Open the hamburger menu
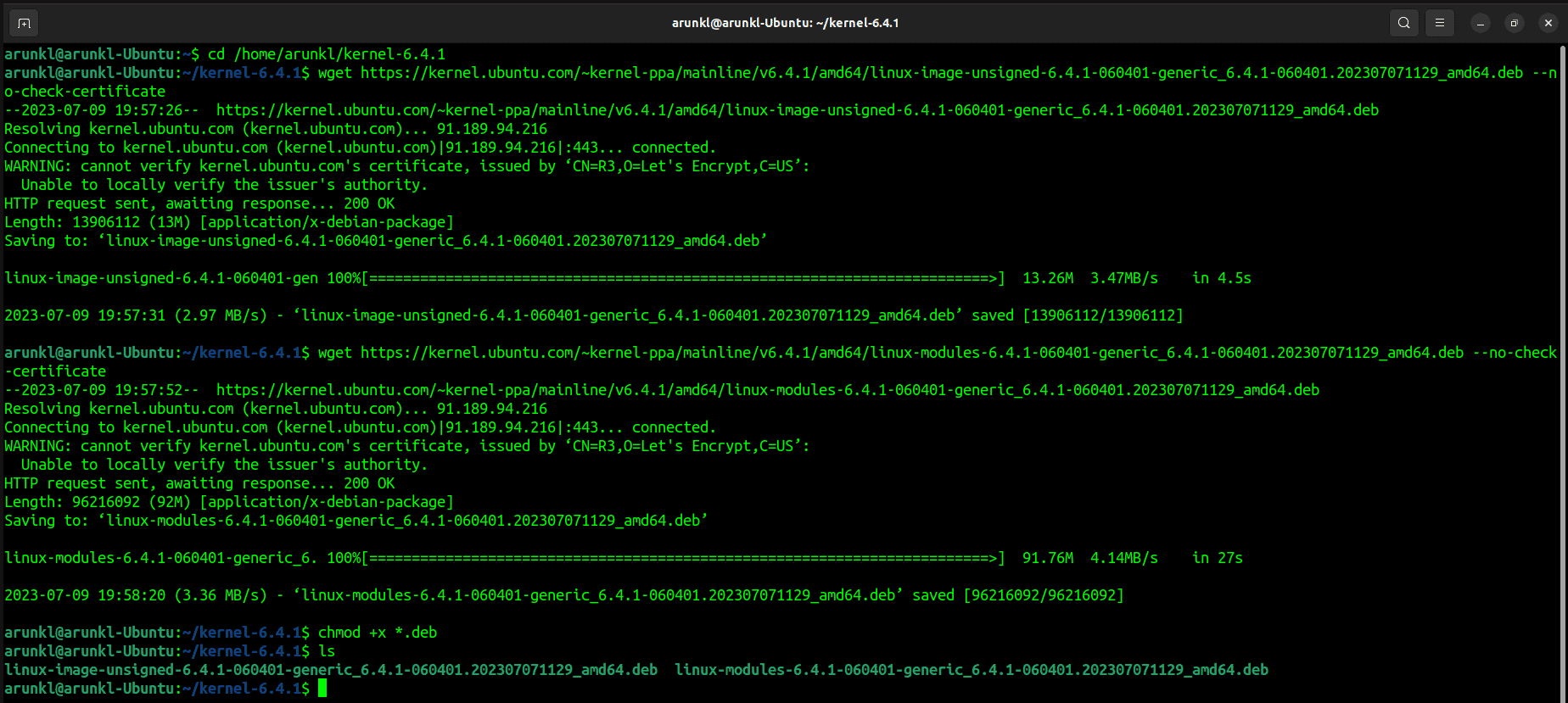 (1440, 23)
